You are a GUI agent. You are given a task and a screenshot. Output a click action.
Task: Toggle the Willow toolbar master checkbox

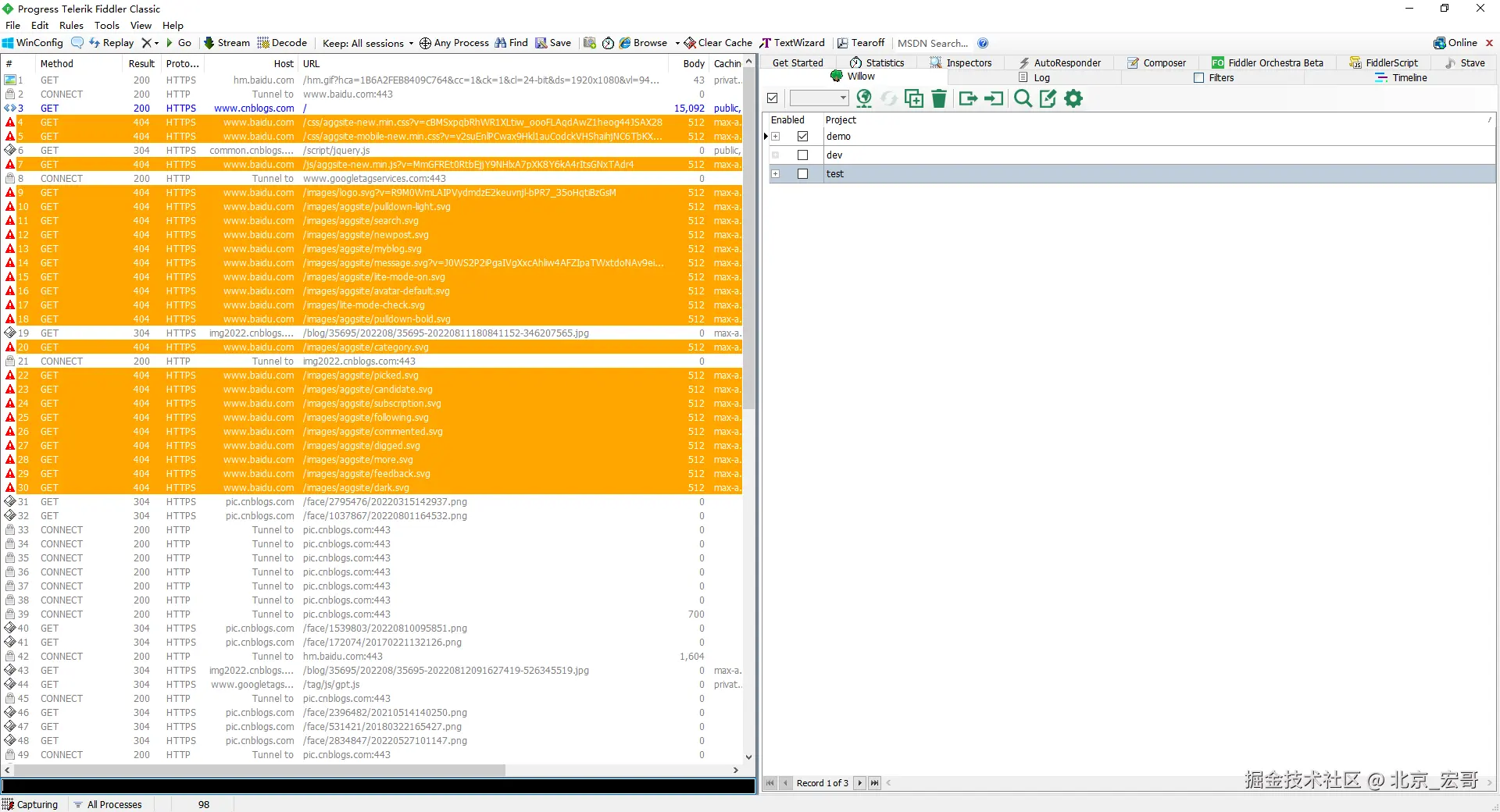pyautogui.click(x=773, y=98)
